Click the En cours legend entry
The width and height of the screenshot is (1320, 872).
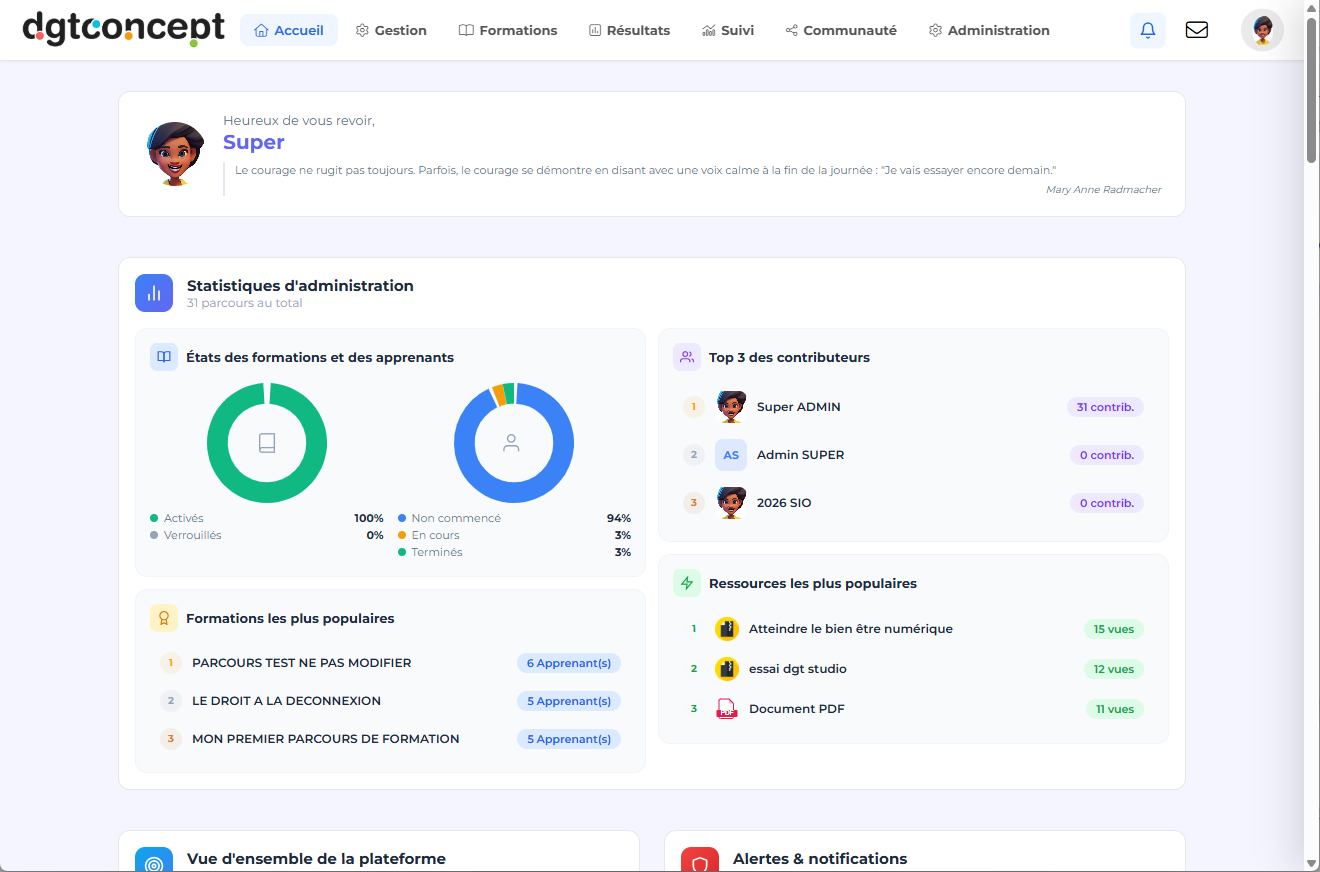point(429,535)
